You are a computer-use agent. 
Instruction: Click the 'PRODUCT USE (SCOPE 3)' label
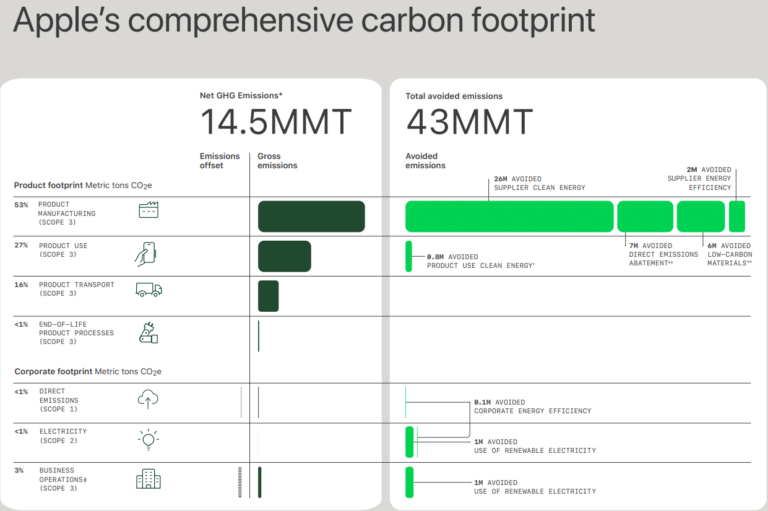pyautogui.click(x=63, y=250)
